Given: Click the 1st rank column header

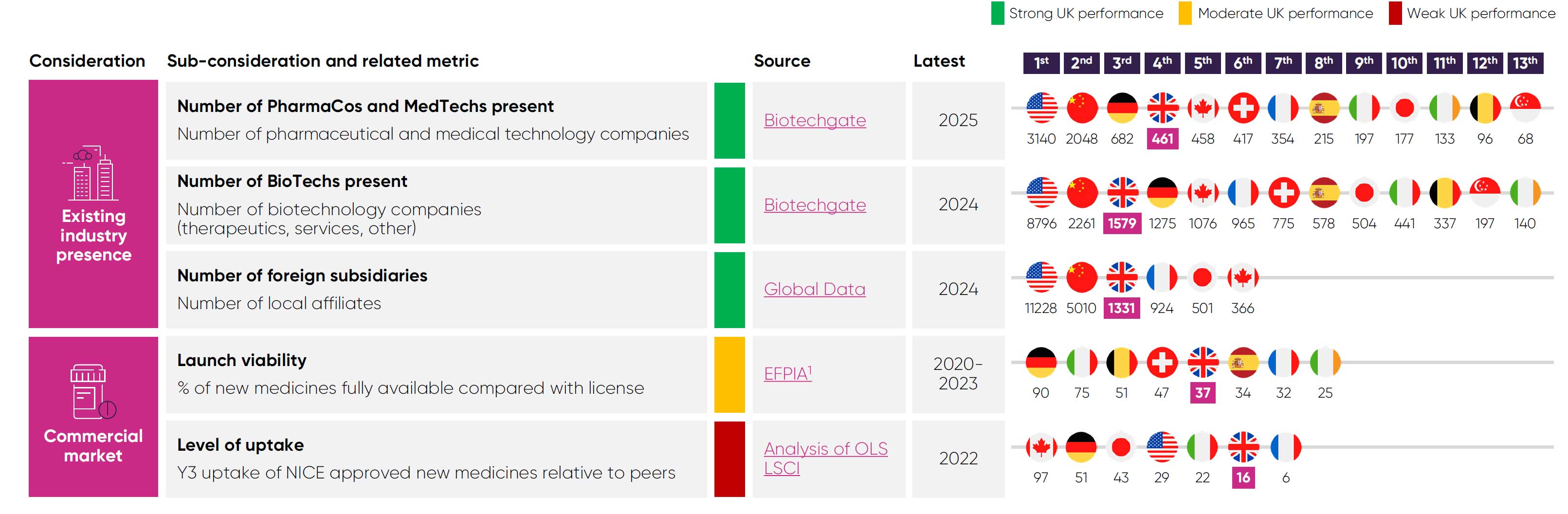Looking at the screenshot, I should [1041, 63].
